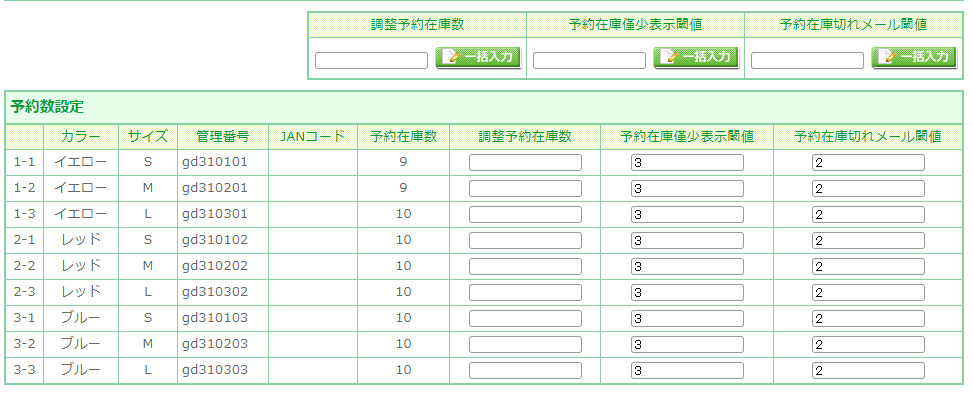The image size is (973, 400).
Task: Click 一括入力 button for 予約在庫切れメール閾値
Action: pyautogui.click(x=915, y=58)
